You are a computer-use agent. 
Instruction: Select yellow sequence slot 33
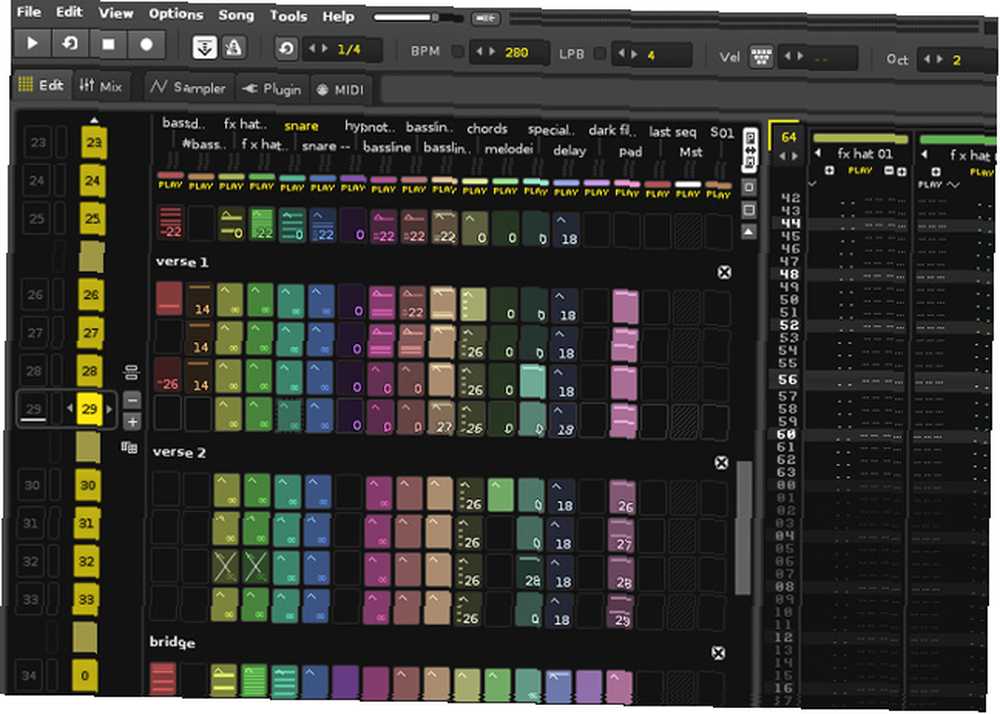click(x=86, y=599)
